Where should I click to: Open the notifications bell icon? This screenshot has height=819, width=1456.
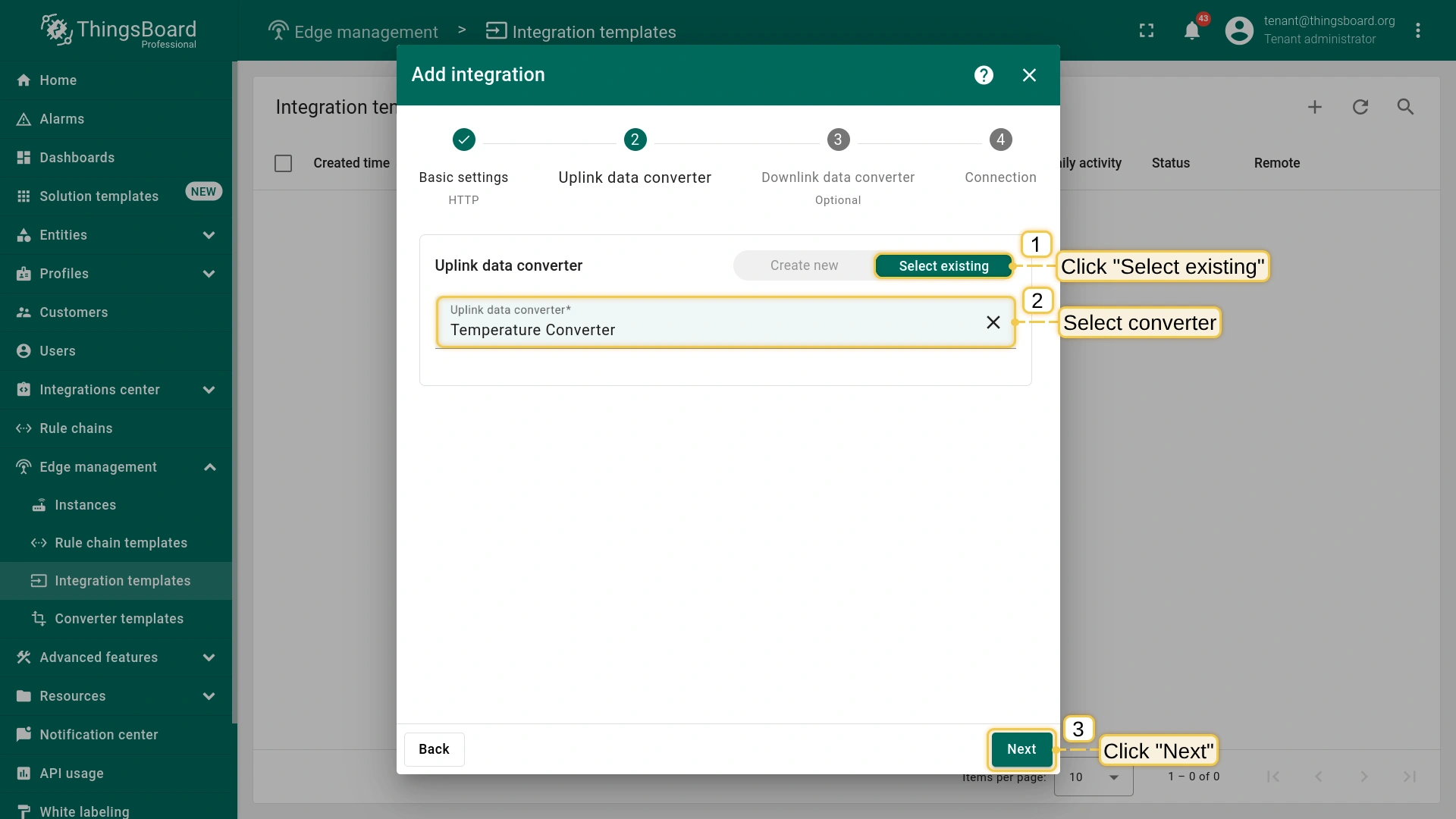click(1192, 31)
